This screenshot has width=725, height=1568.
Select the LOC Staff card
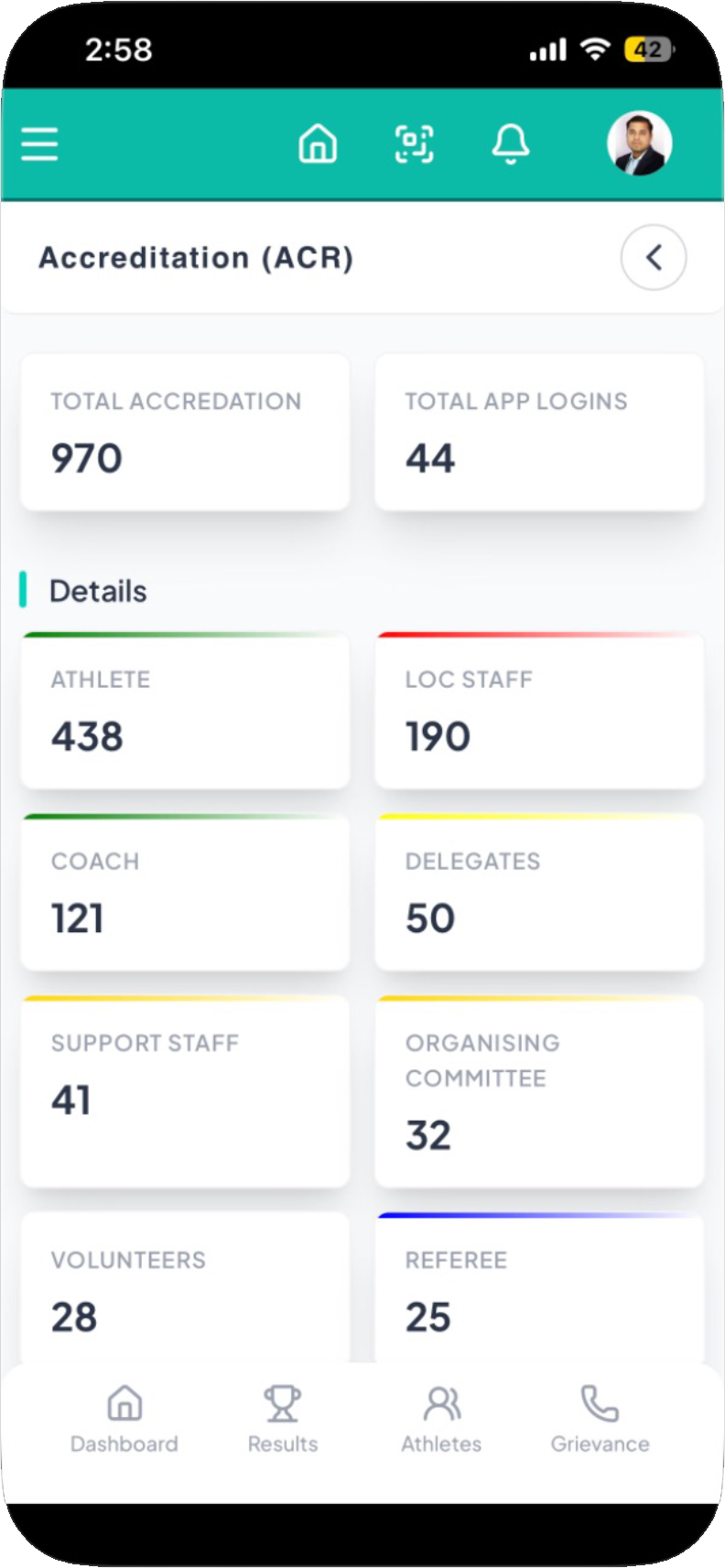(x=539, y=710)
